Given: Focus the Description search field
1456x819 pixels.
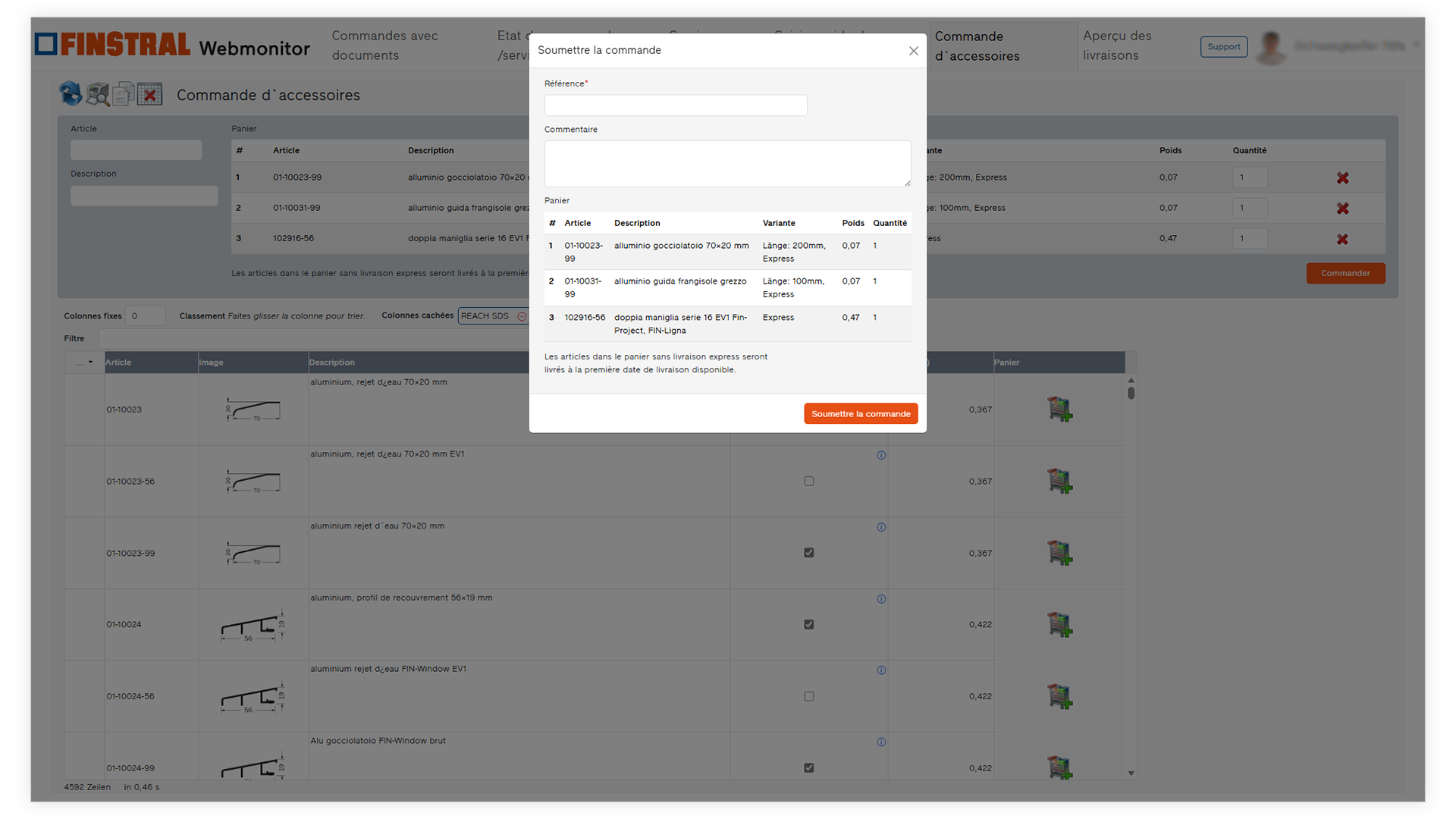Looking at the screenshot, I should (144, 196).
